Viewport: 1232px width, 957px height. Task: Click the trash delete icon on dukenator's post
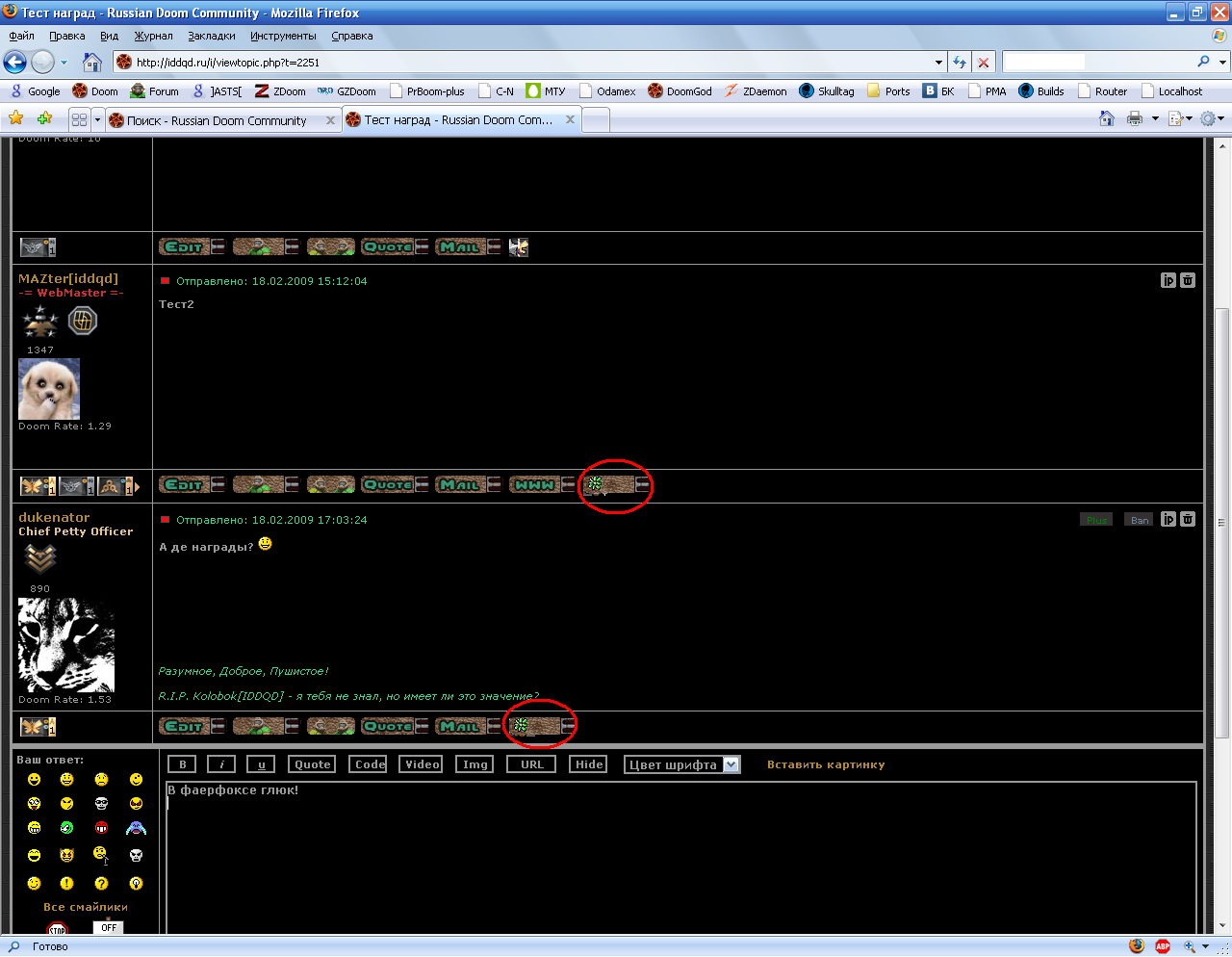(1188, 520)
